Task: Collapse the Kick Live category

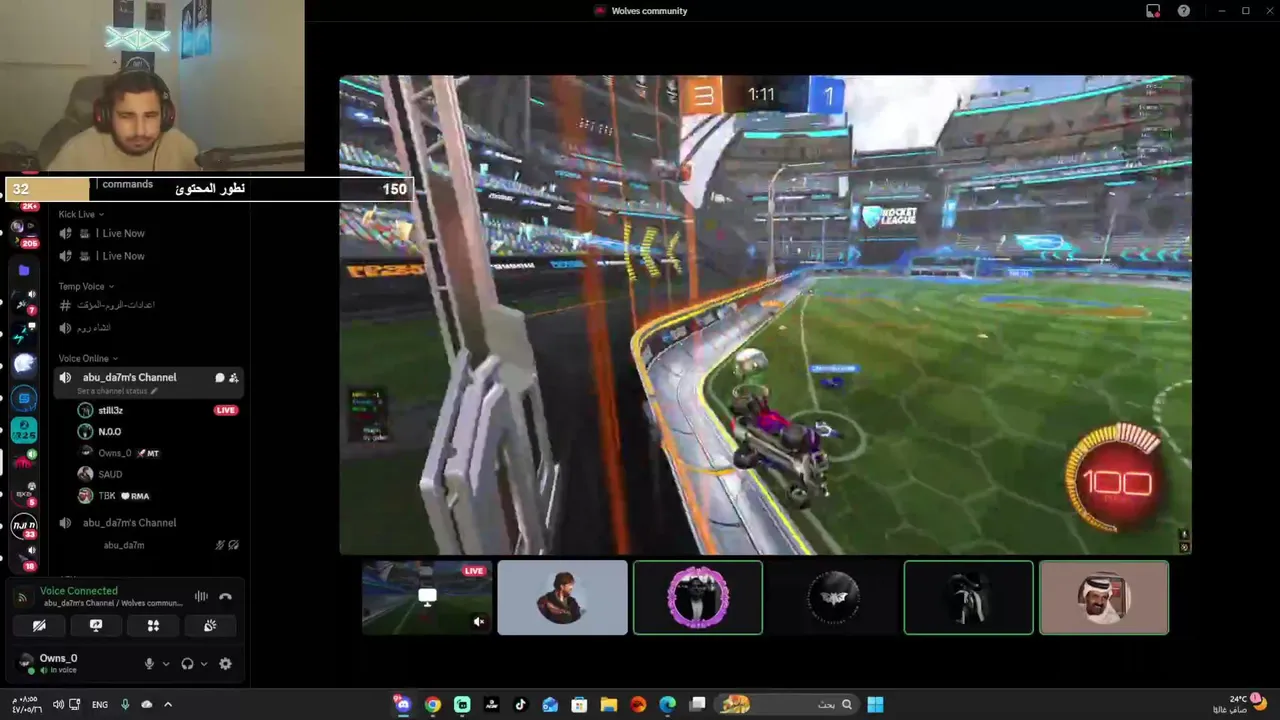Action: click(x=81, y=214)
